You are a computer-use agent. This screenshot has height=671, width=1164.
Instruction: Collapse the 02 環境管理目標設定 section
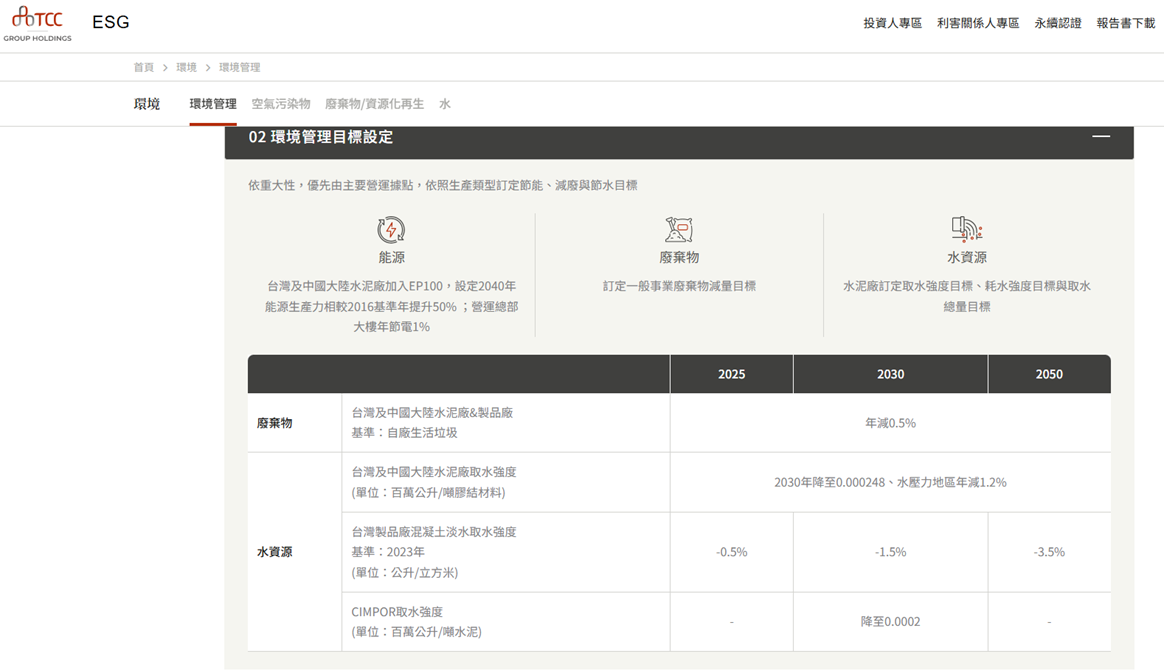click(1100, 137)
